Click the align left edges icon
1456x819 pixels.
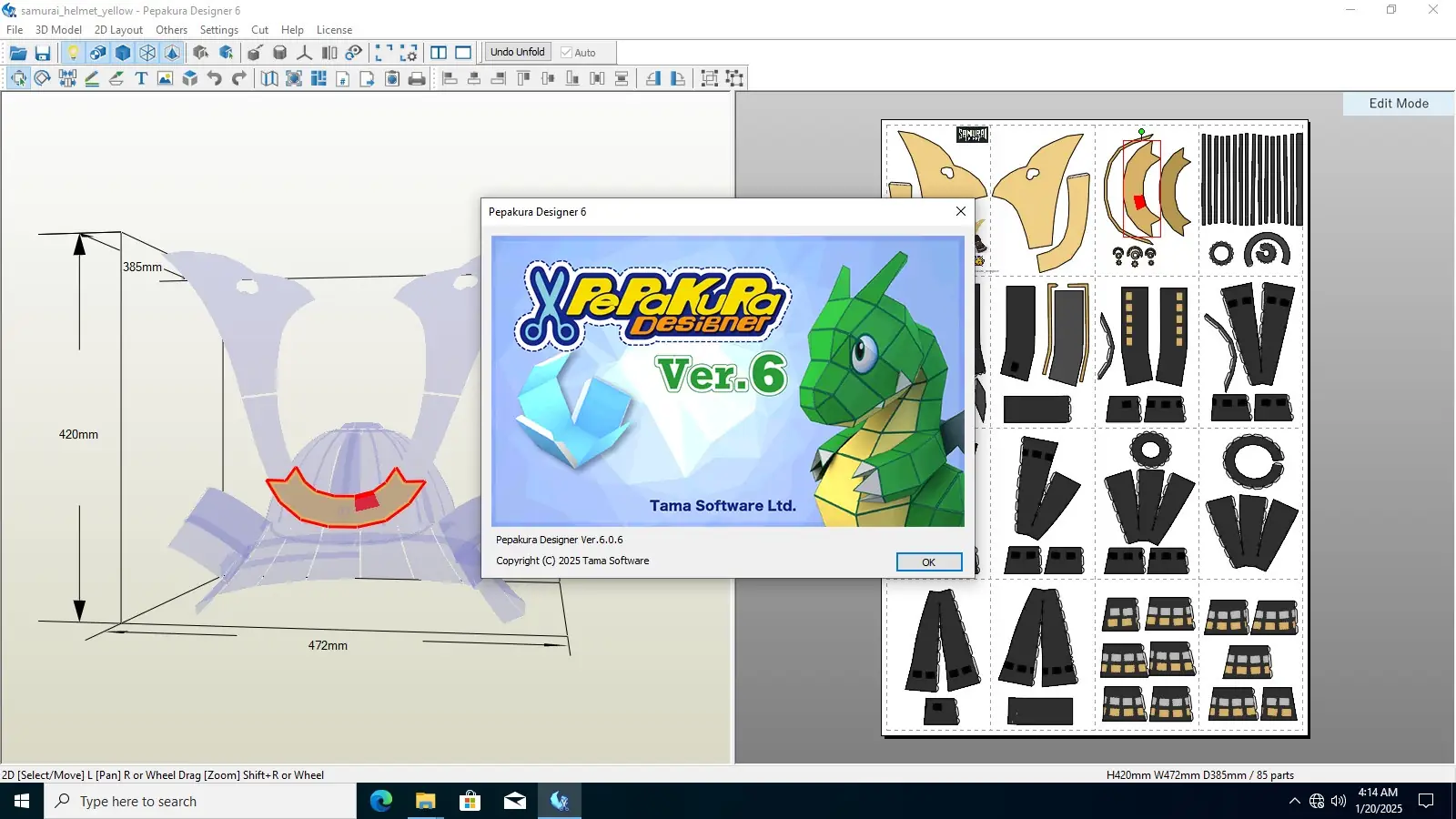(x=450, y=79)
